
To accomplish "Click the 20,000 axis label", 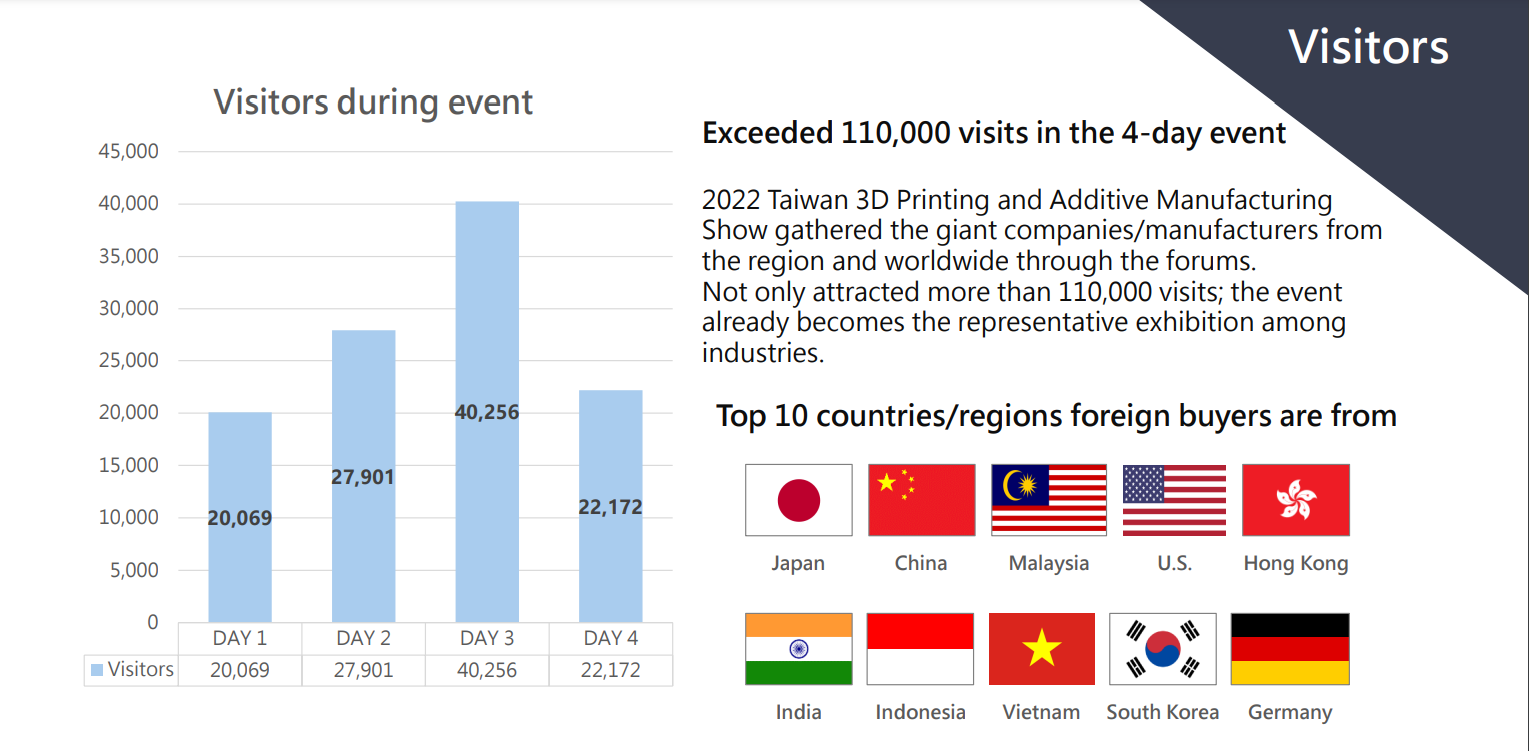I will [128, 412].
